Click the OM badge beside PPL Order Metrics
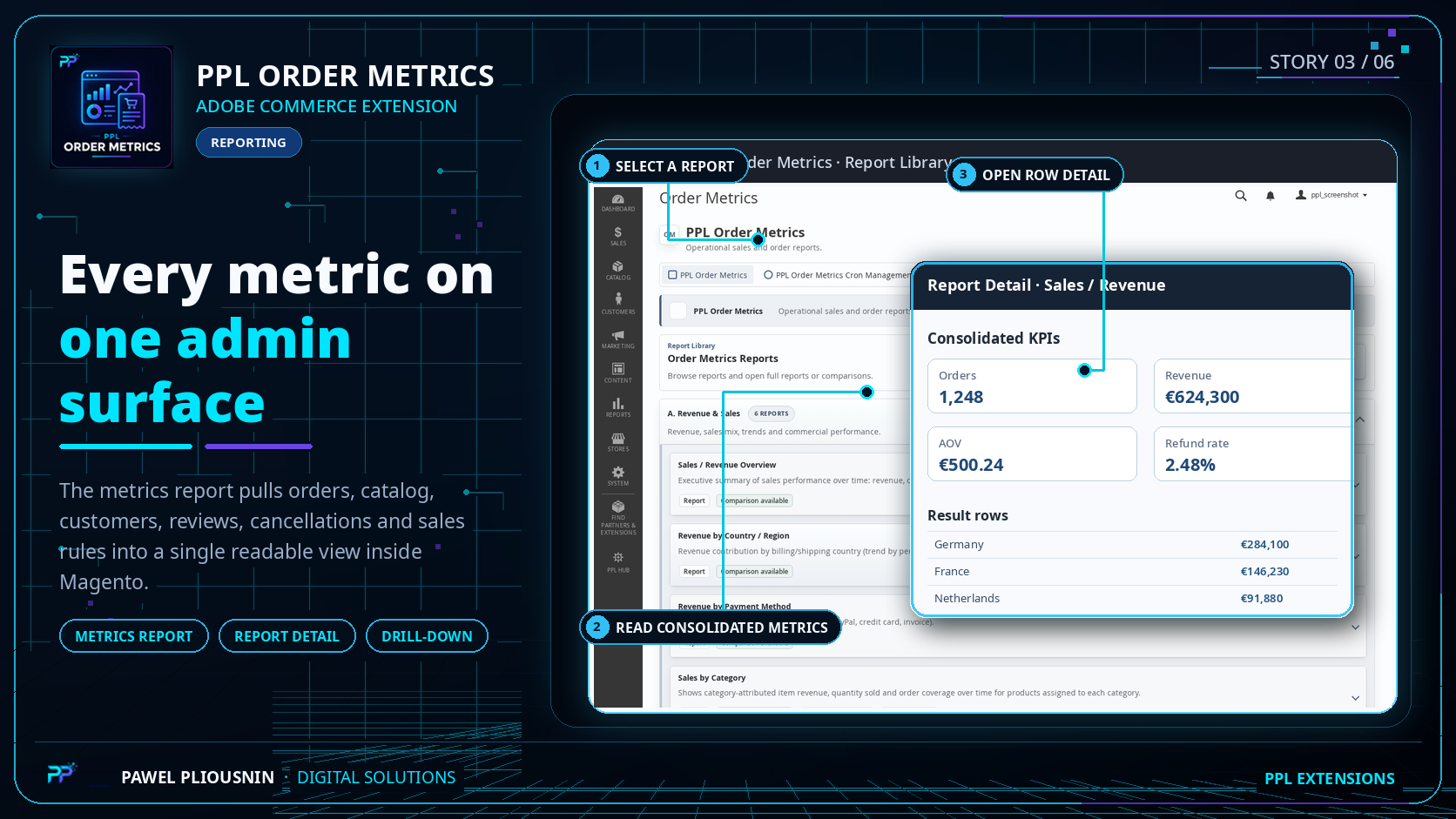 [670, 234]
